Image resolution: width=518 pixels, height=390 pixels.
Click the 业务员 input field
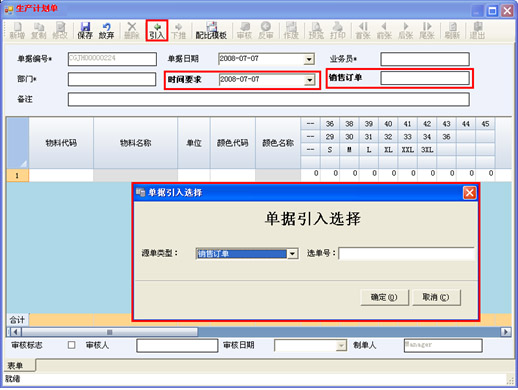[425, 59]
